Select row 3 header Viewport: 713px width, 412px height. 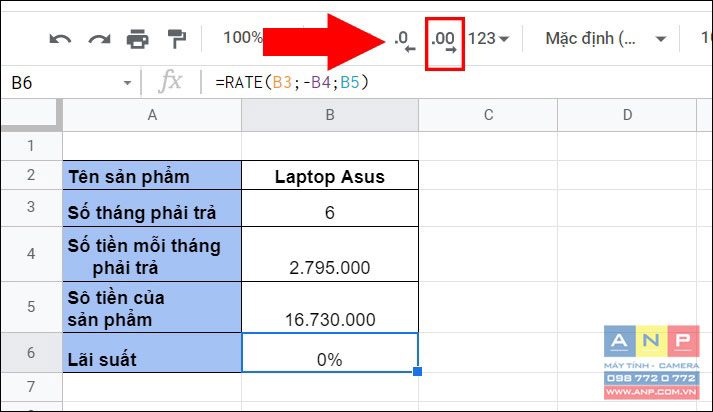31,207
